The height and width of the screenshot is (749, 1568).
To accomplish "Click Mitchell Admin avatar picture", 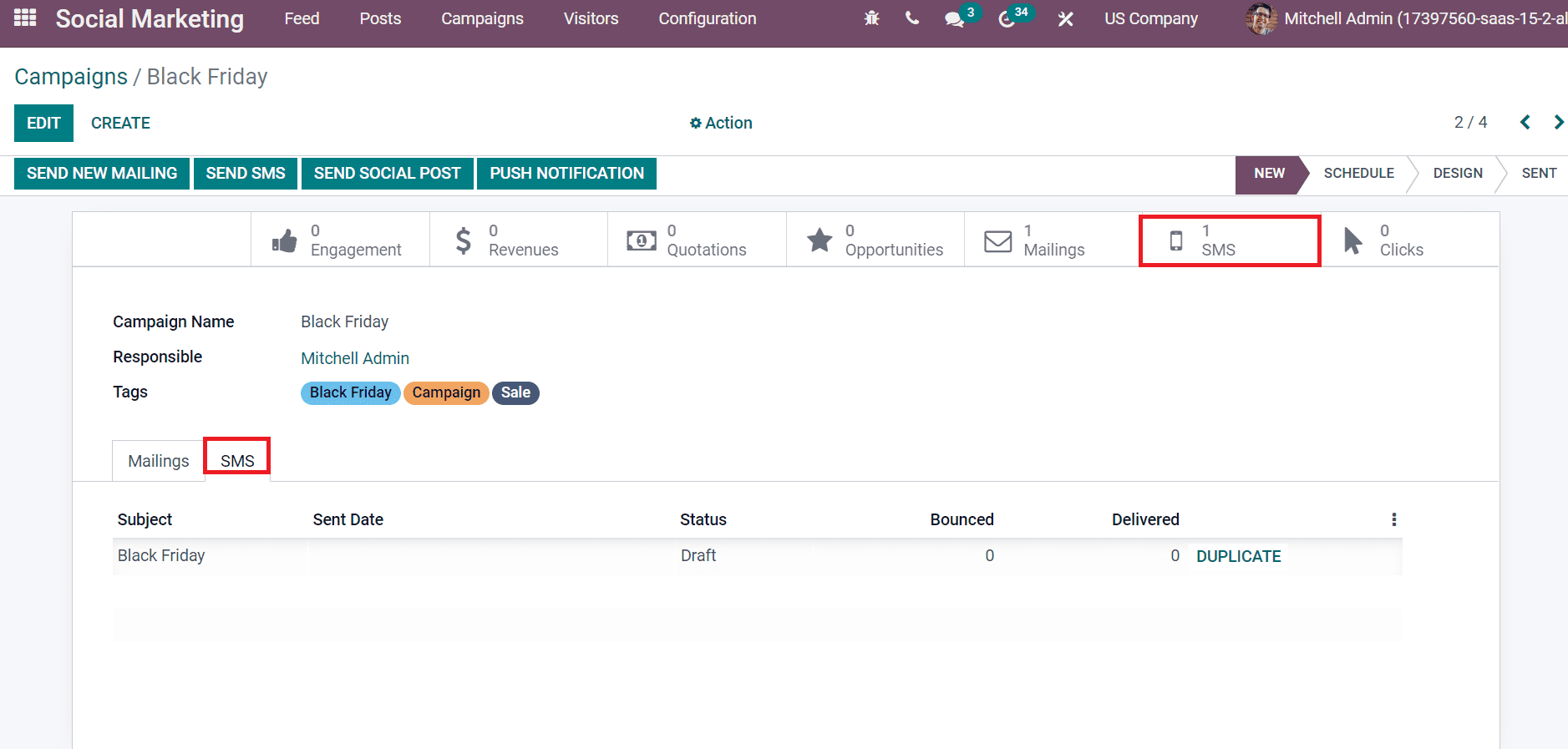I will coord(1261,18).
